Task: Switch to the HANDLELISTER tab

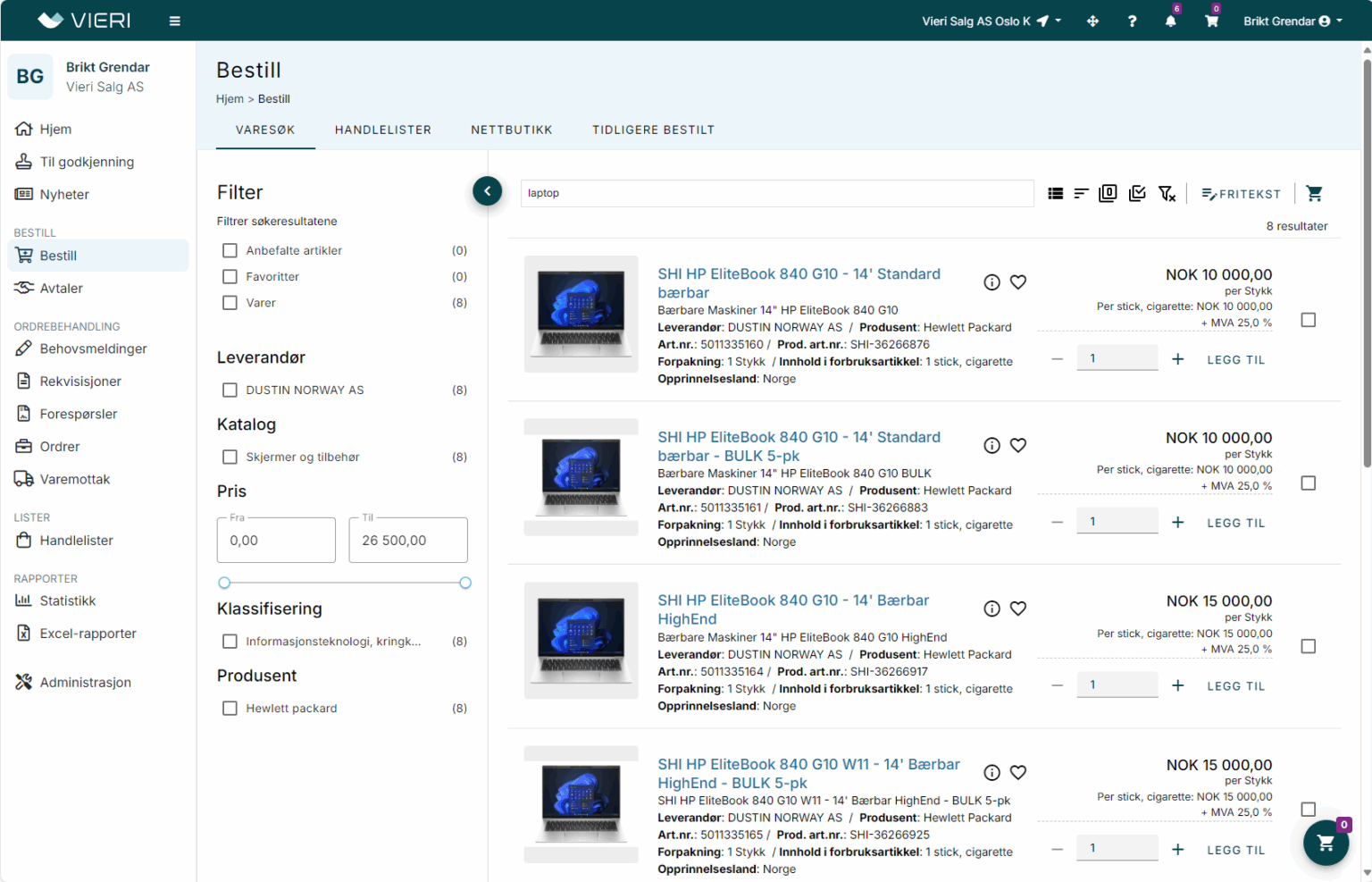Action: point(382,130)
